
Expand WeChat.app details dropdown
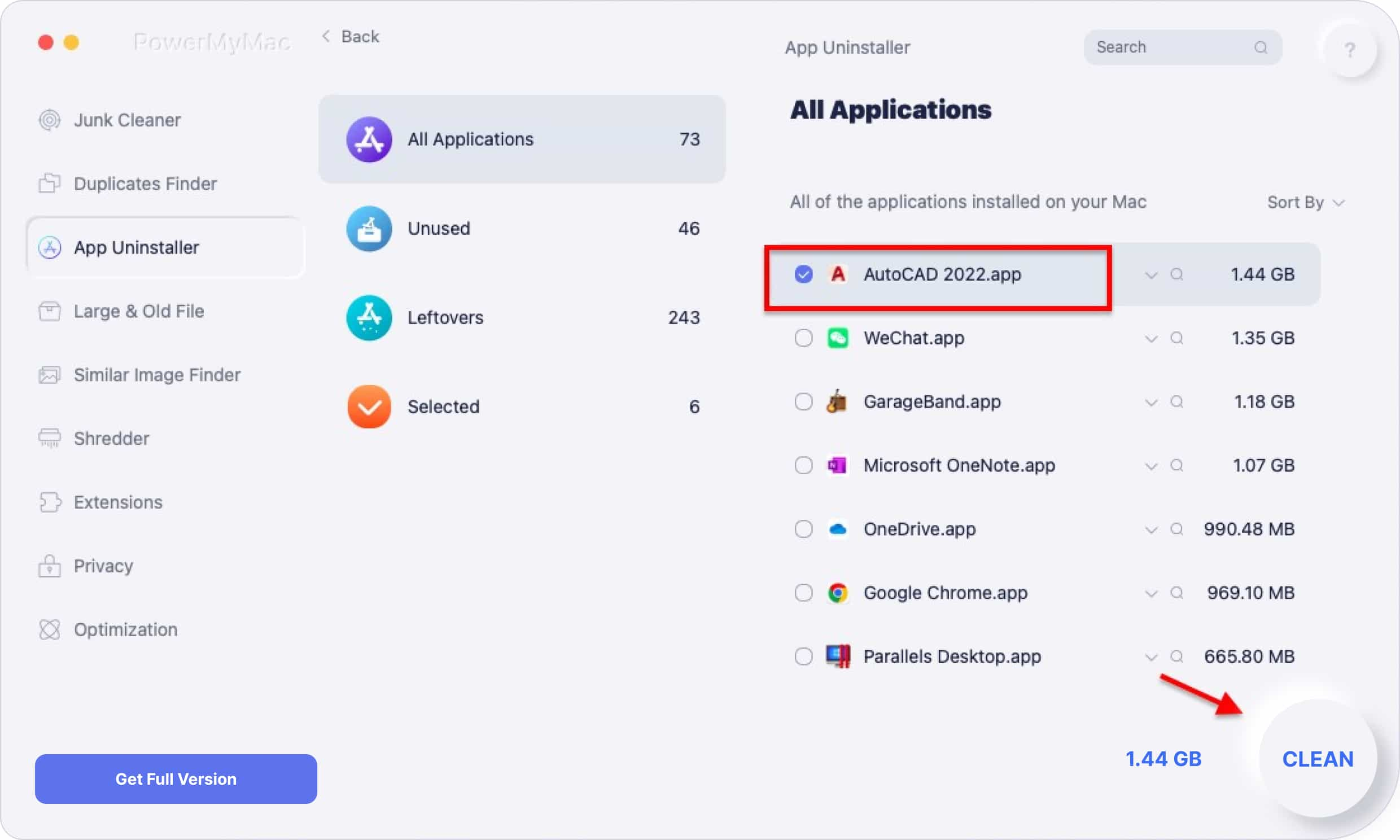[x=1150, y=338]
